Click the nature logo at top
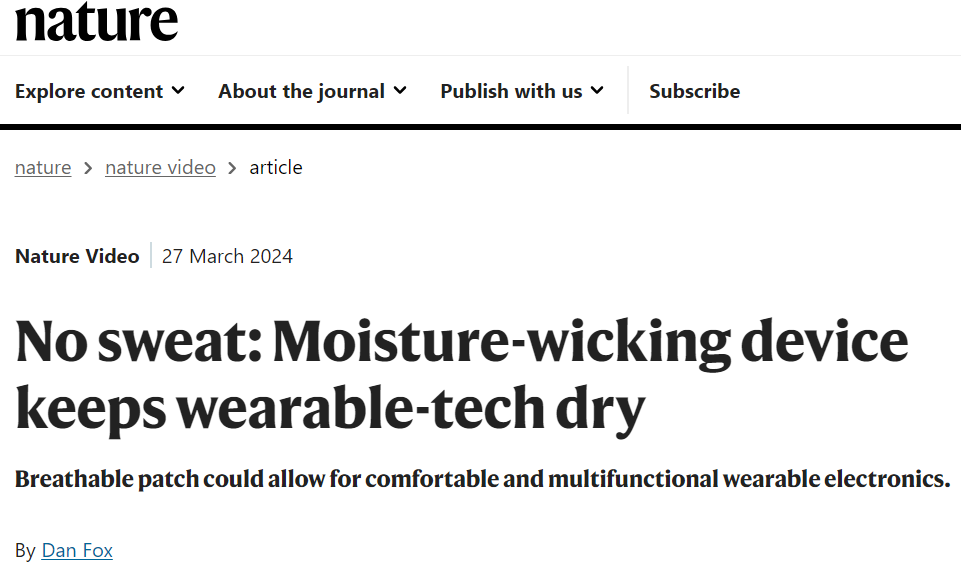The height and width of the screenshot is (565, 961). [96, 21]
